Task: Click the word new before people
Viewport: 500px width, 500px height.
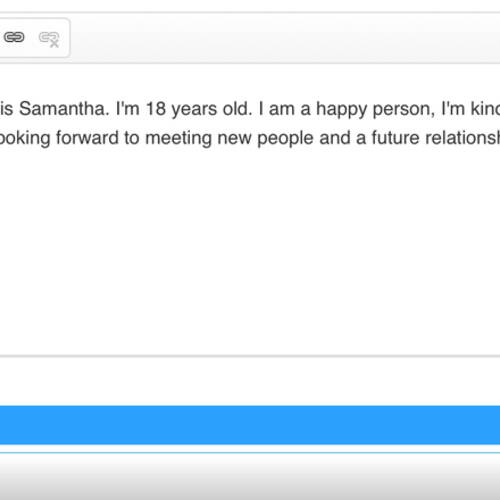Action: tap(234, 139)
